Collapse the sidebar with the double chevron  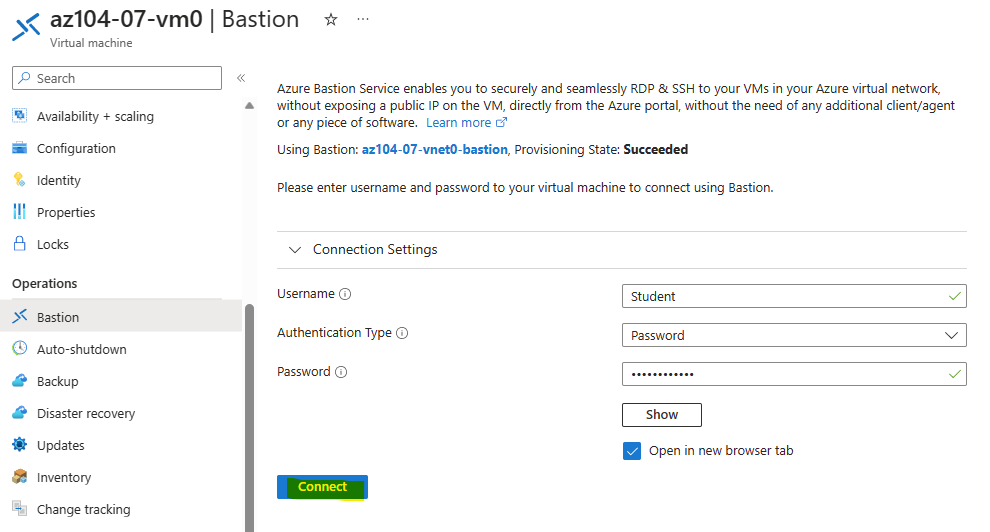[x=241, y=78]
